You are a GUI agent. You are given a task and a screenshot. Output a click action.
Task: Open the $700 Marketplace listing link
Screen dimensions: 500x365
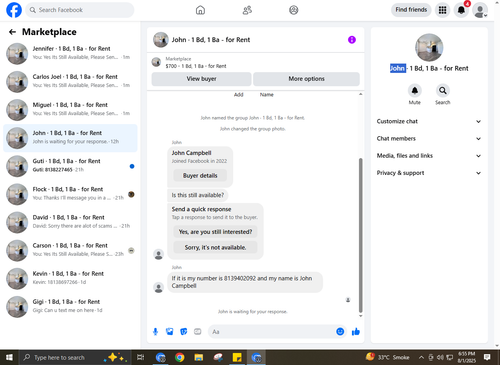[x=196, y=66]
